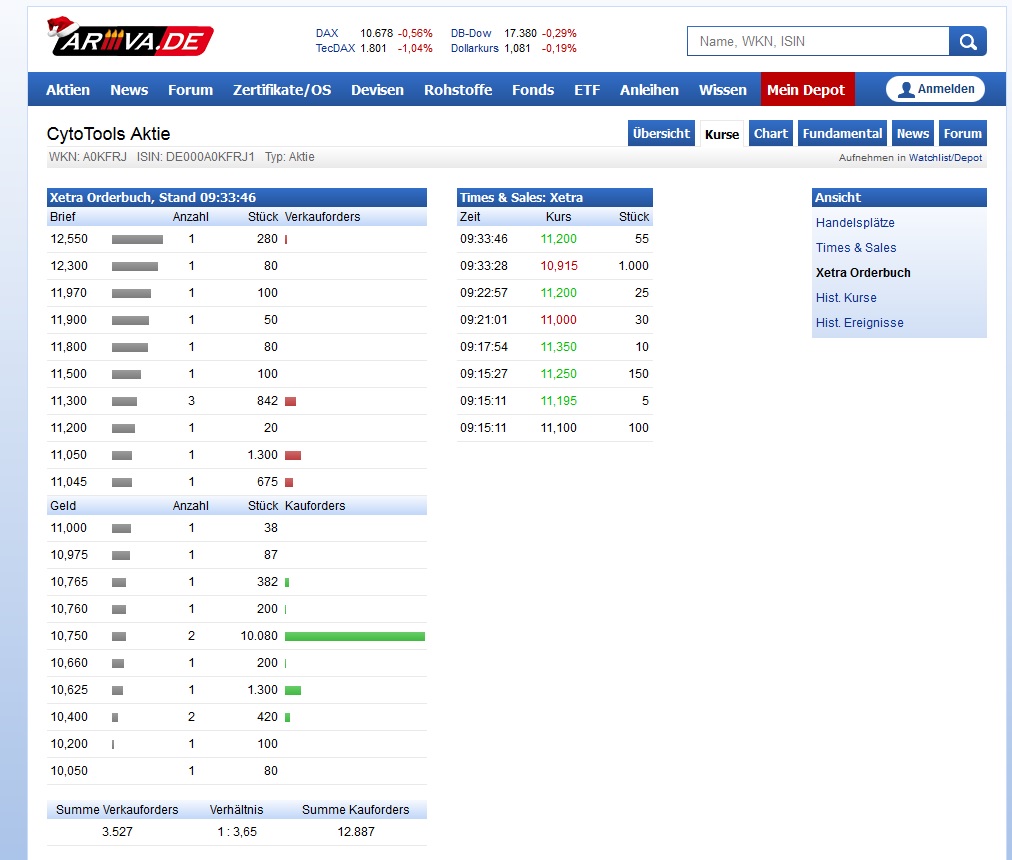Open the Fonds section
This screenshot has width=1012, height=860.
tap(533, 90)
